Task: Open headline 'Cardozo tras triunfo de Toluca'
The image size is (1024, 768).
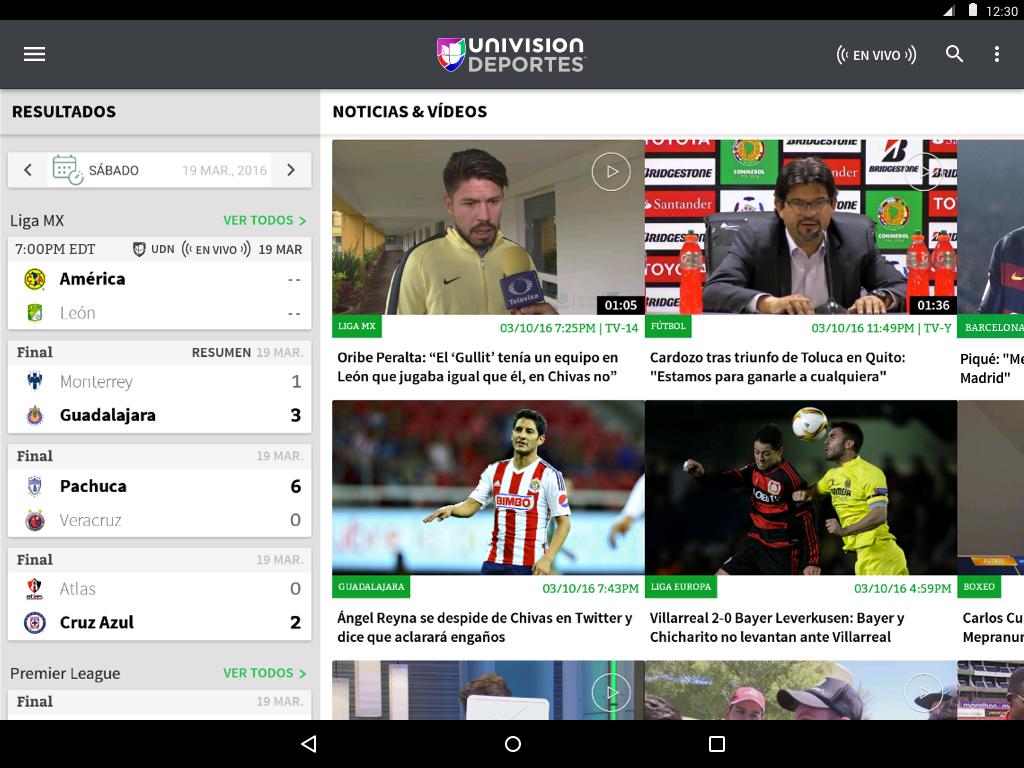Action: pyautogui.click(x=777, y=367)
